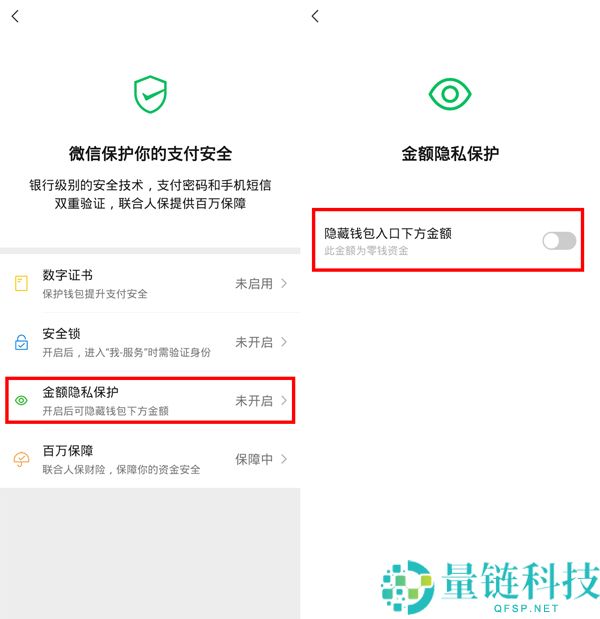Click the 未启用 status text
Viewport: 600px width, 619px height.
(x=254, y=283)
